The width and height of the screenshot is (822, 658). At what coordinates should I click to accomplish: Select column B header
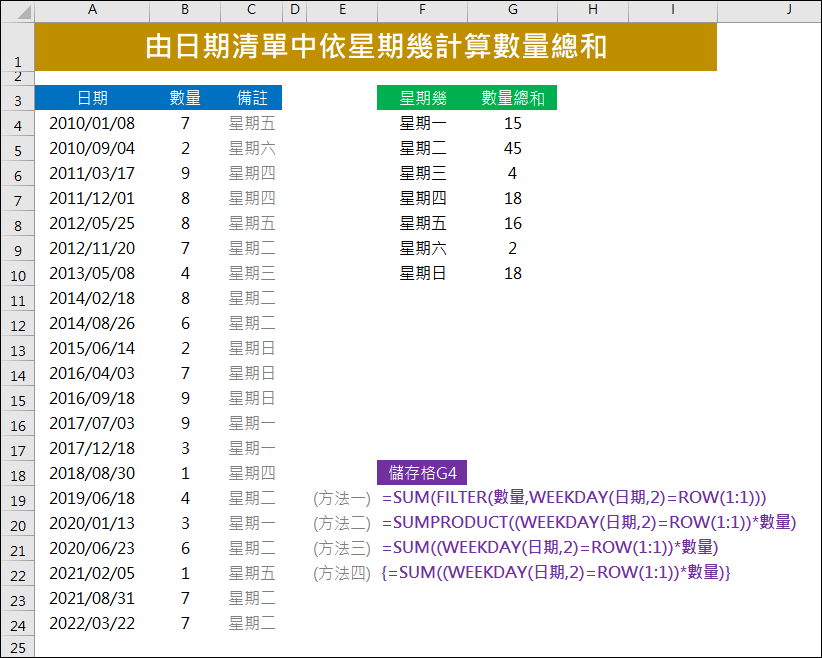185,9
